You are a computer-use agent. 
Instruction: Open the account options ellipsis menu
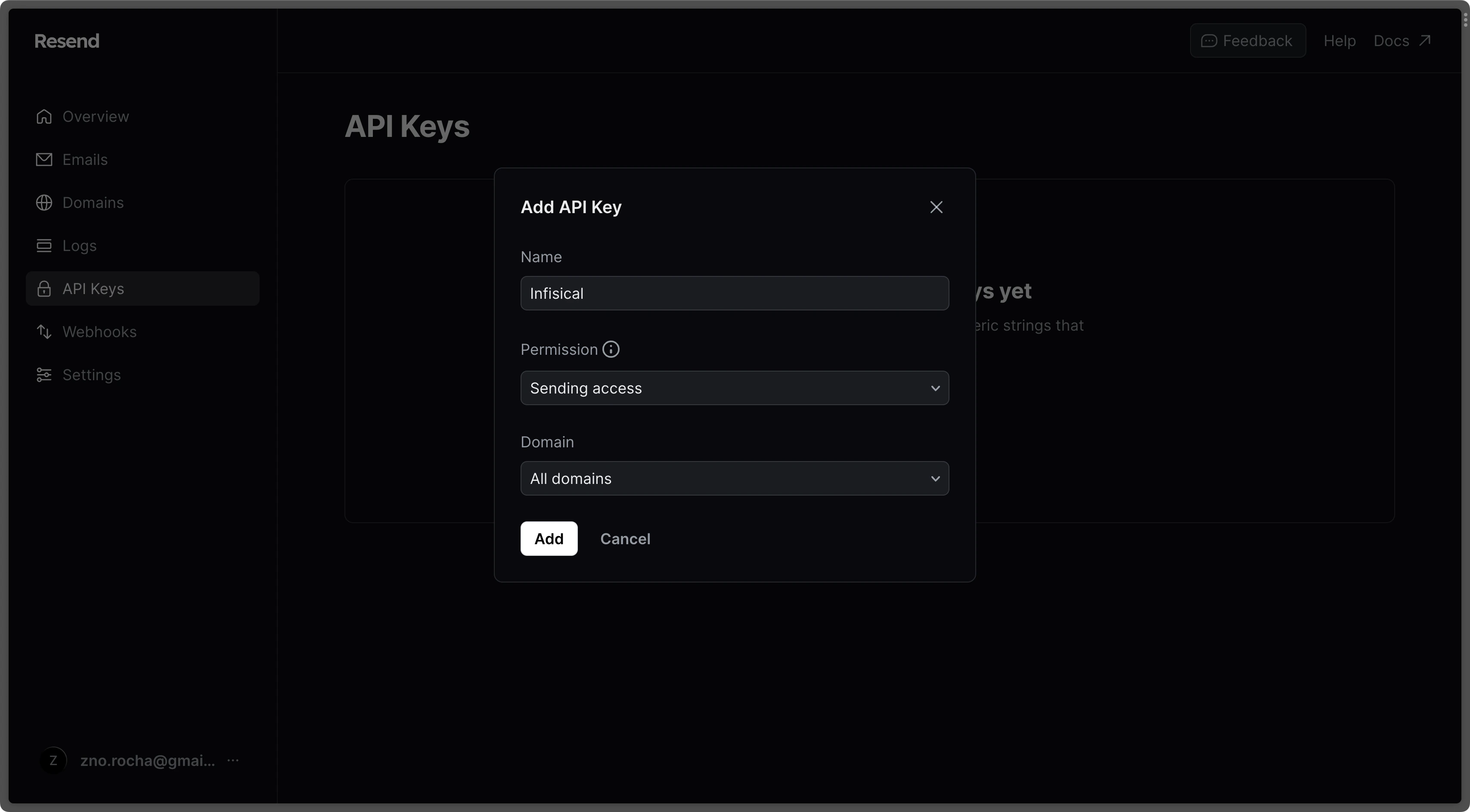point(234,760)
